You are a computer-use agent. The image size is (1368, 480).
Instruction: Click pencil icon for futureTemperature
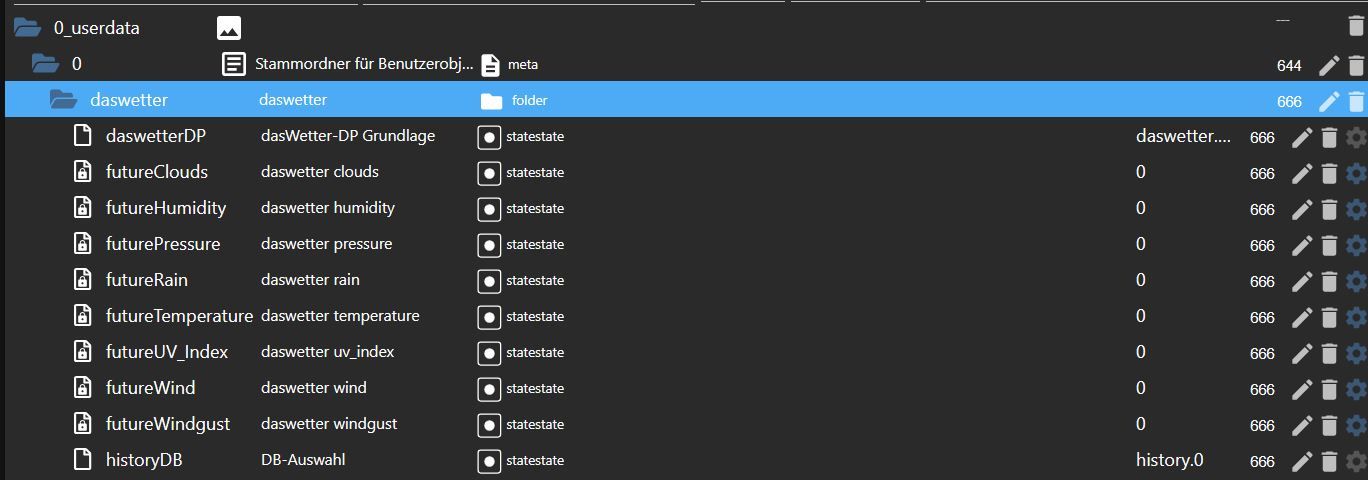1302,317
